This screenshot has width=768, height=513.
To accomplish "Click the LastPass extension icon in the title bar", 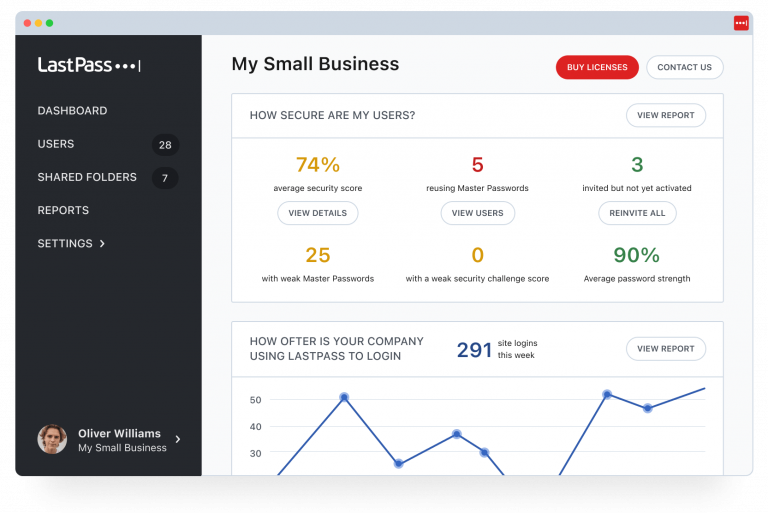I will [741, 23].
